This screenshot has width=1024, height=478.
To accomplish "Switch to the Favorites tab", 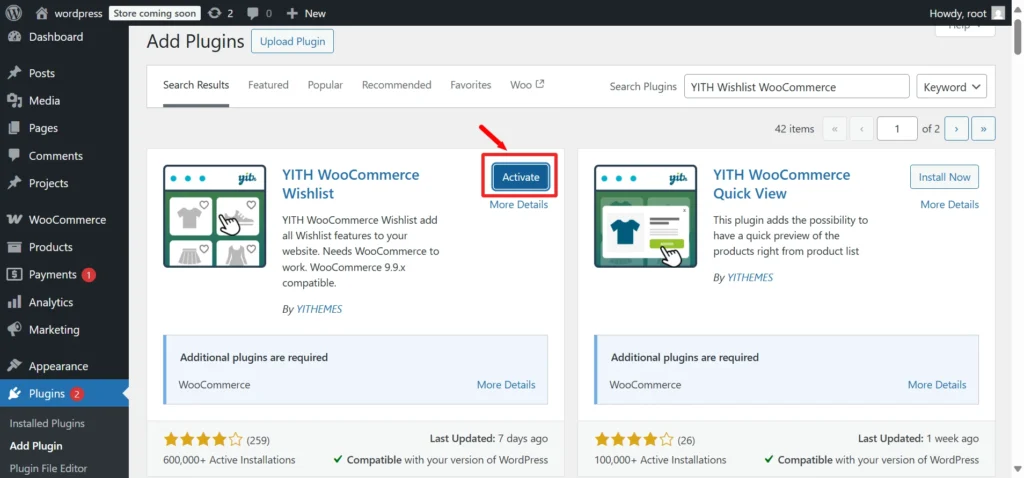I will point(471,85).
